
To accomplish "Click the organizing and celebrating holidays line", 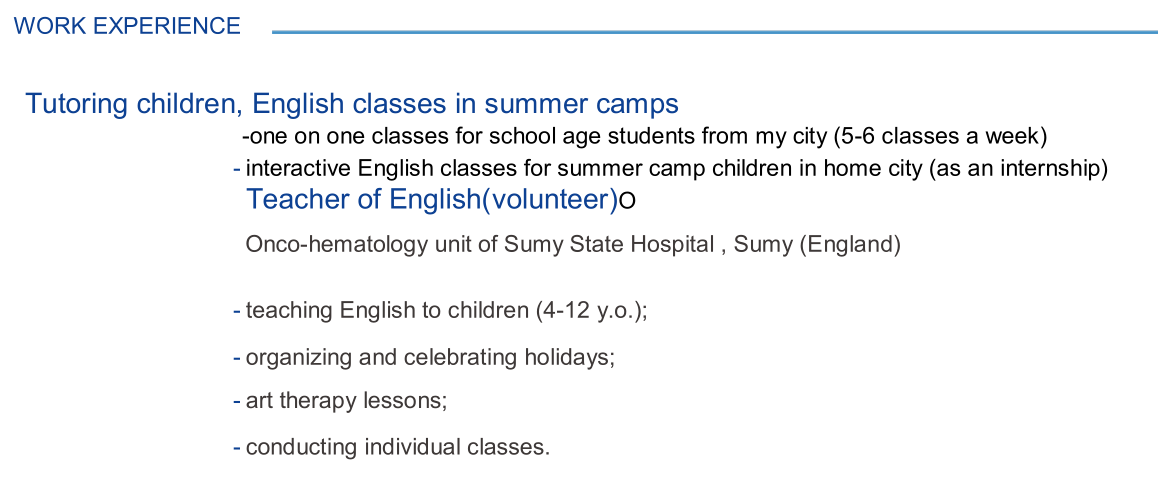I will (x=430, y=357).
